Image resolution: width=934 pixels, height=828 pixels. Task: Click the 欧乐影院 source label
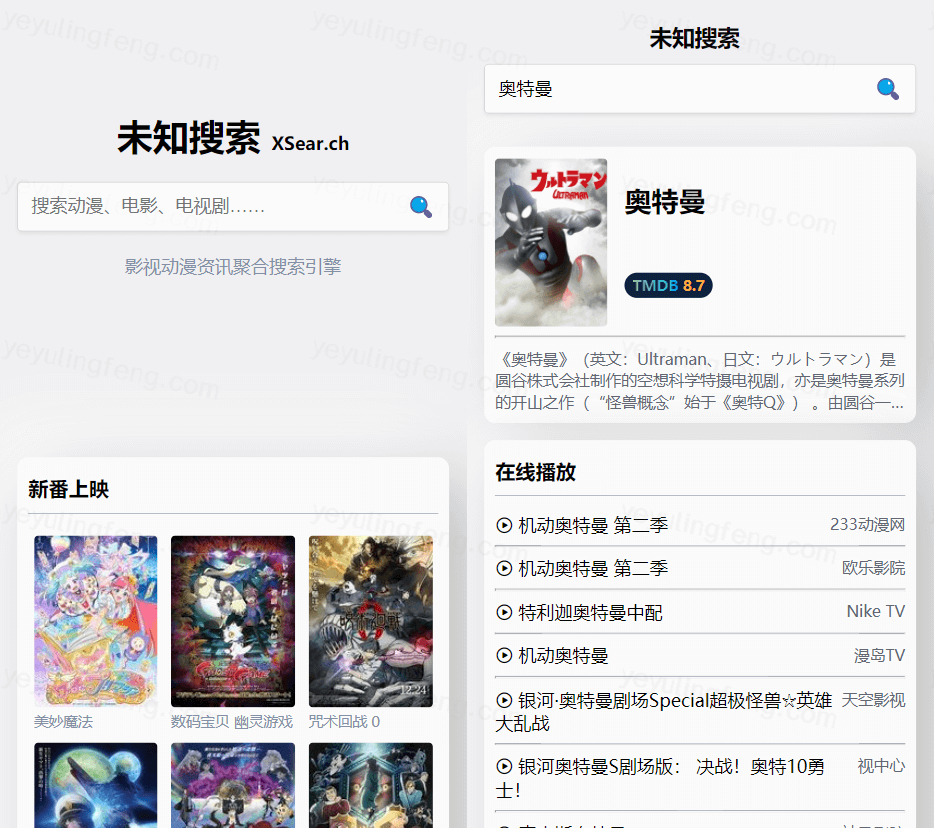(x=873, y=568)
